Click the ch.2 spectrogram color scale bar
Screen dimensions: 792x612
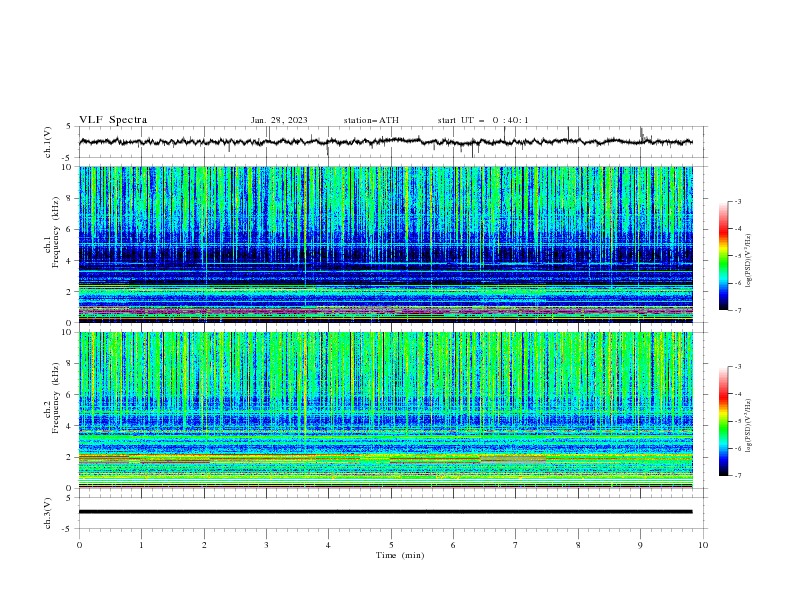[x=723, y=421]
